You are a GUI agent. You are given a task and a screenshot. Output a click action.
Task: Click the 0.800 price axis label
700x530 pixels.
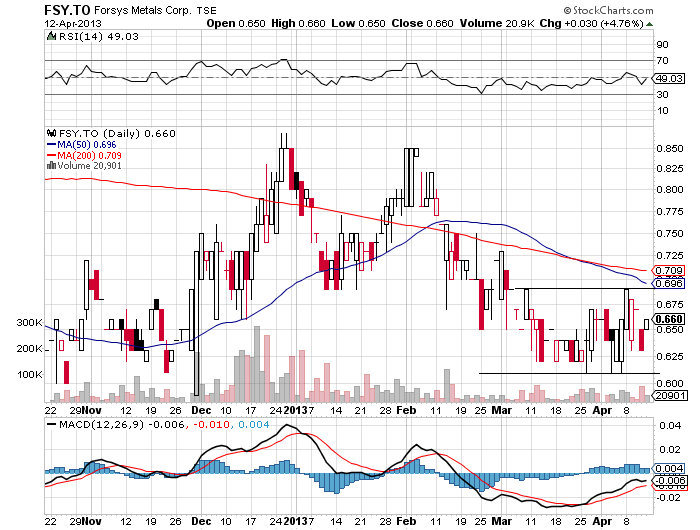[670, 190]
